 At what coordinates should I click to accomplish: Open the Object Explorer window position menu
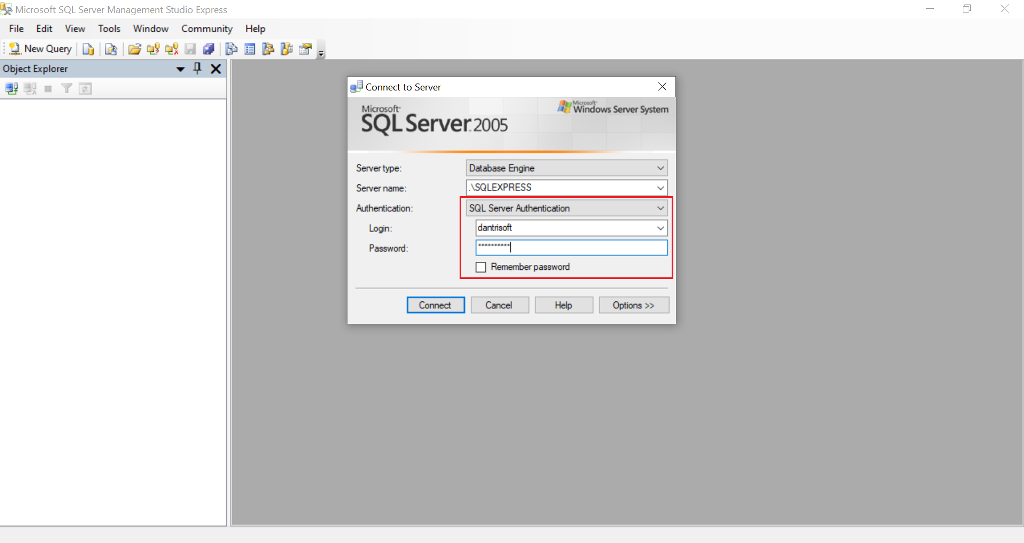(x=180, y=69)
